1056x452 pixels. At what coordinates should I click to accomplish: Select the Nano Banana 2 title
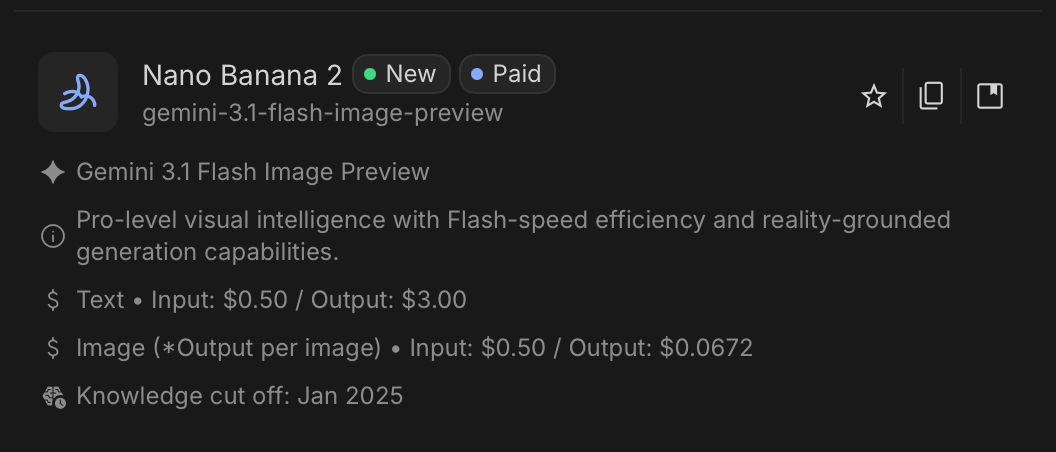pyautogui.click(x=242, y=75)
